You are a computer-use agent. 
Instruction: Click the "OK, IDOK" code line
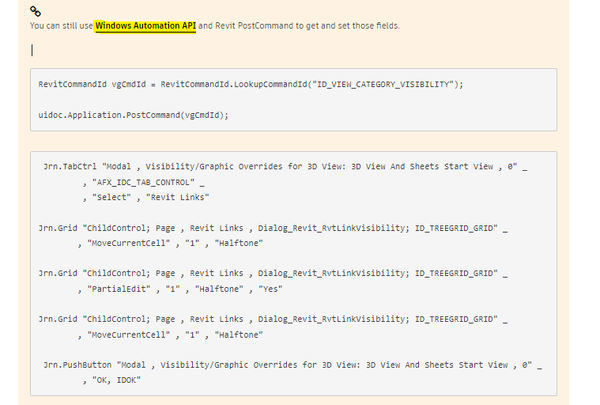coord(117,380)
